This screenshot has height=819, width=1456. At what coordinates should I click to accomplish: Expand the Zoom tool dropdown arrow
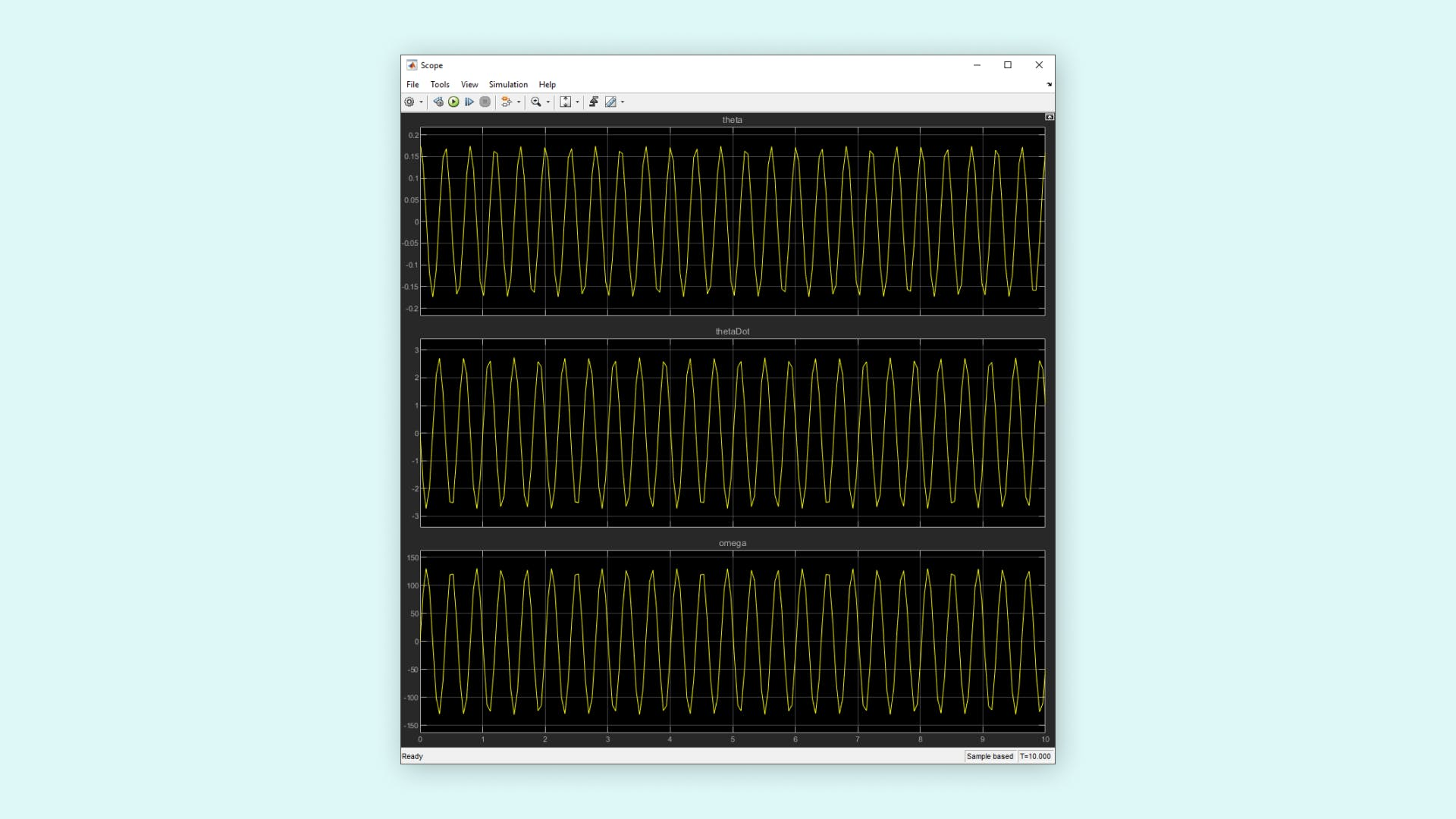pos(548,102)
